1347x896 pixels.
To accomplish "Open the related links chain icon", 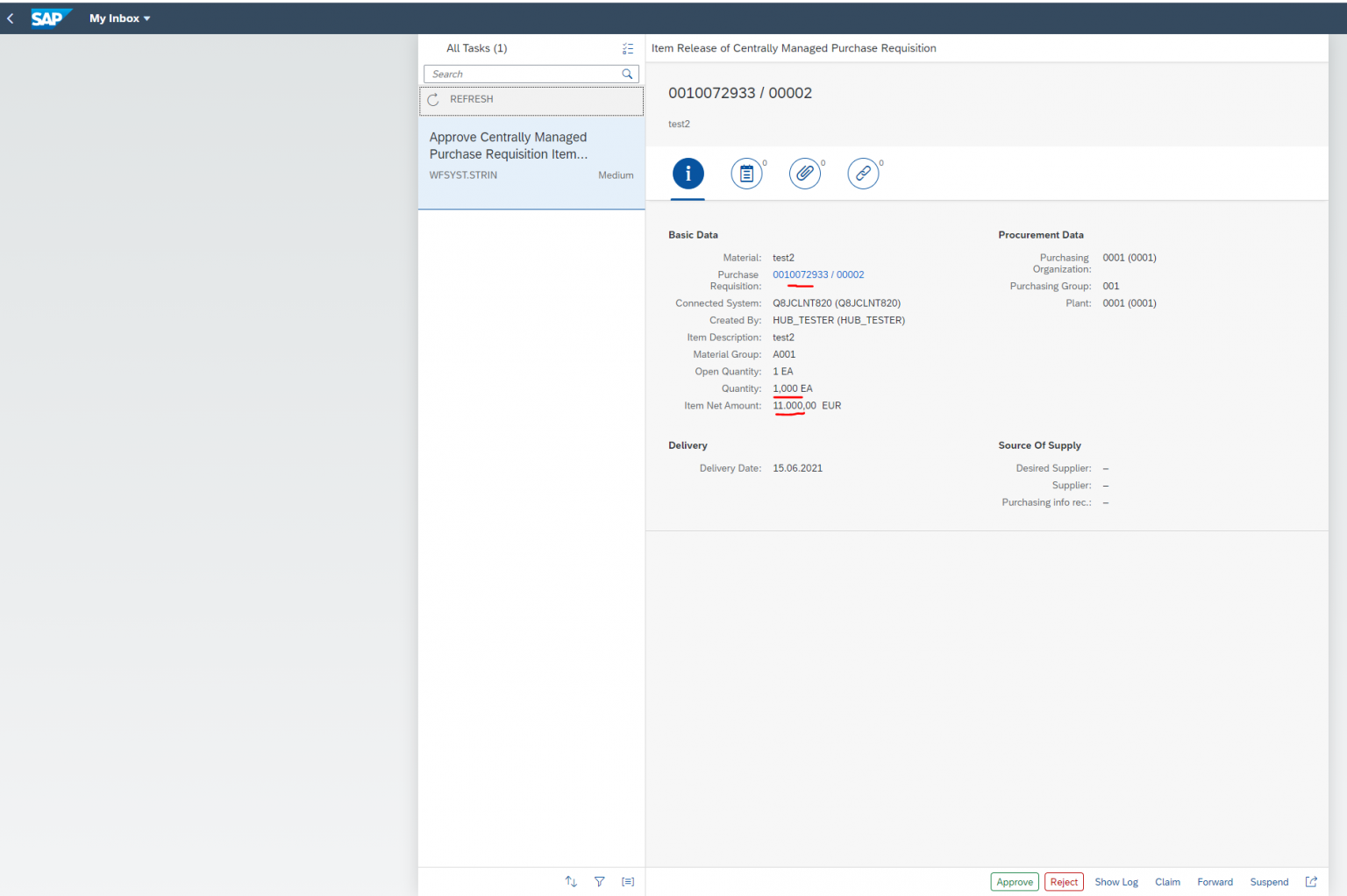I will [x=863, y=173].
